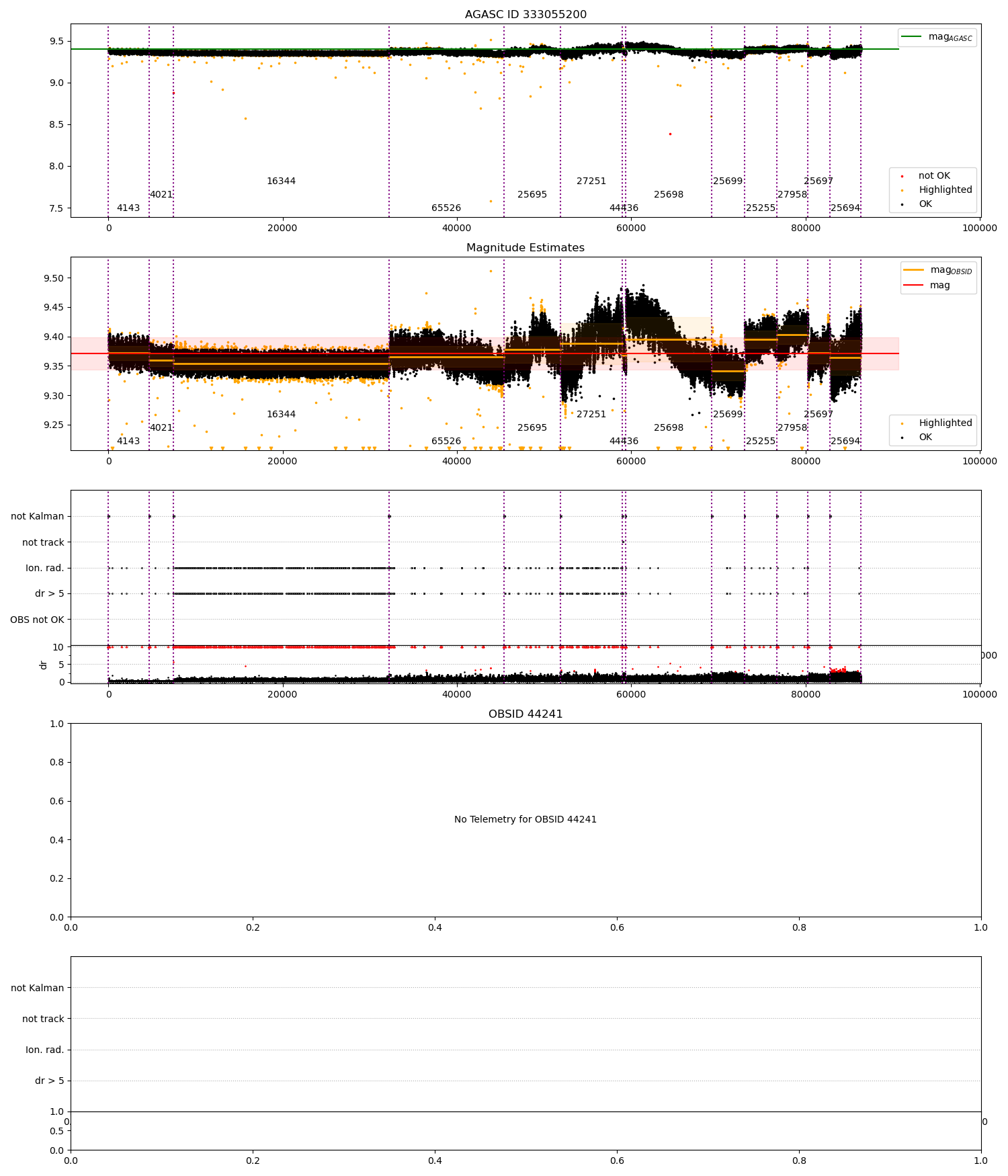Select the OBSID 44241 panel title
Viewport: 1008px width, 1176px height.
(x=526, y=714)
